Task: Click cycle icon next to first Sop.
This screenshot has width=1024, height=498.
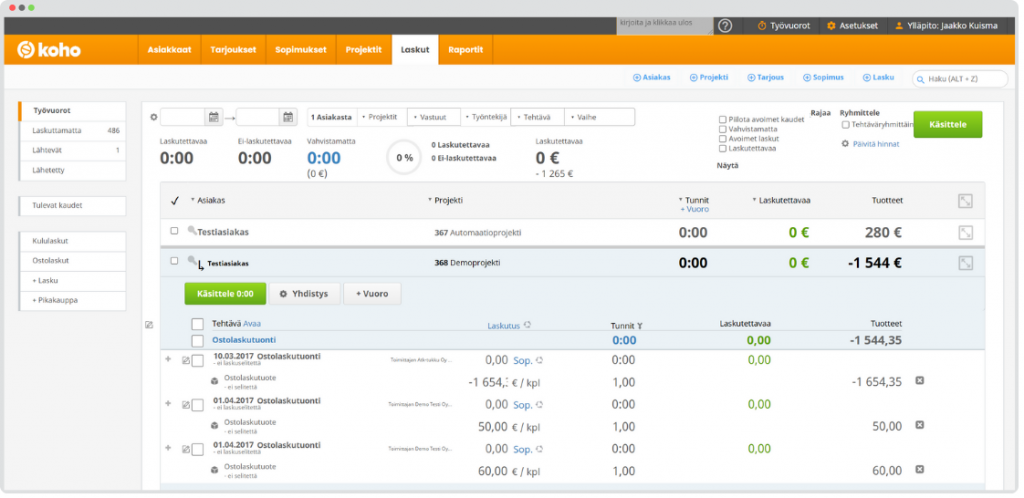Action: click(x=540, y=360)
